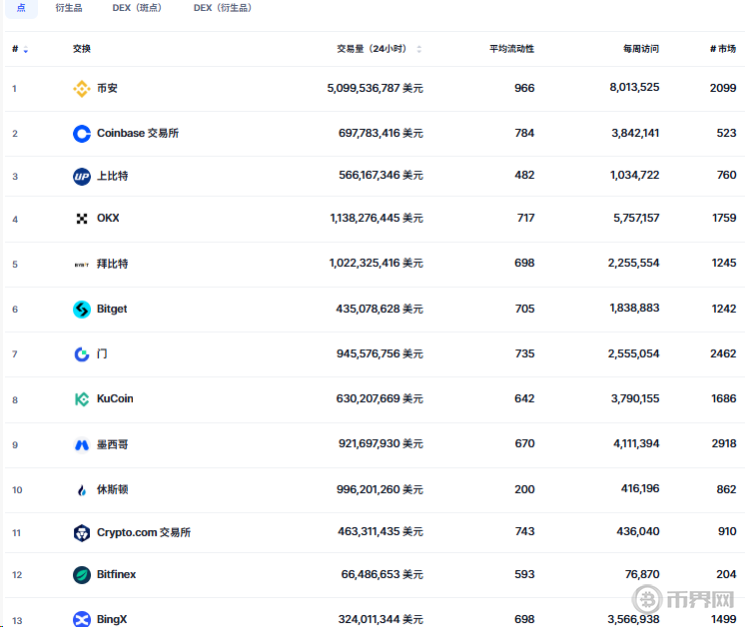This screenshot has height=627, width=745.
Task: Click volume 630,207,669 美元
Action: [x=380, y=399]
